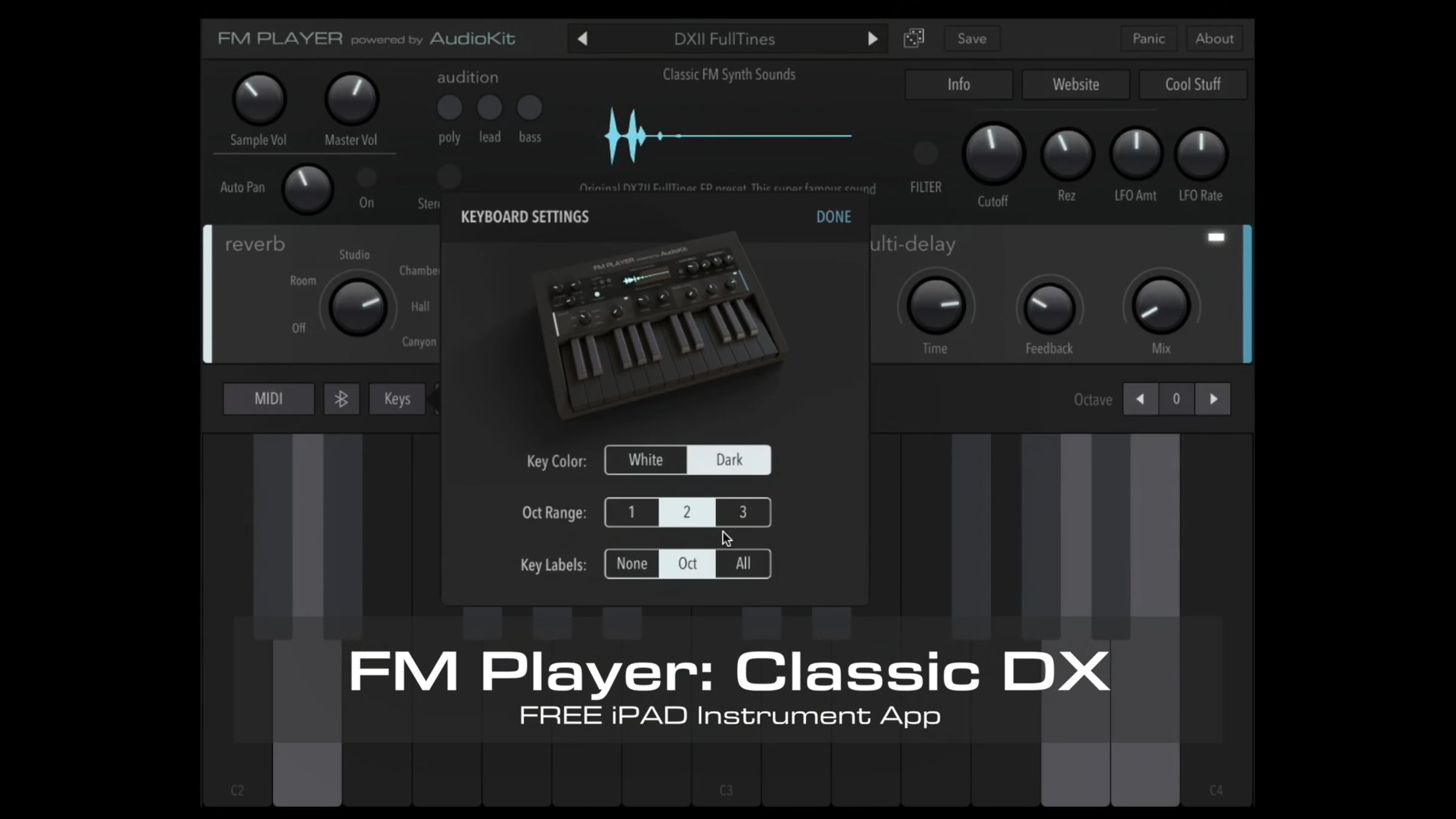Click the DXII FullTines preset name
1456x819 pixels.
(724, 39)
